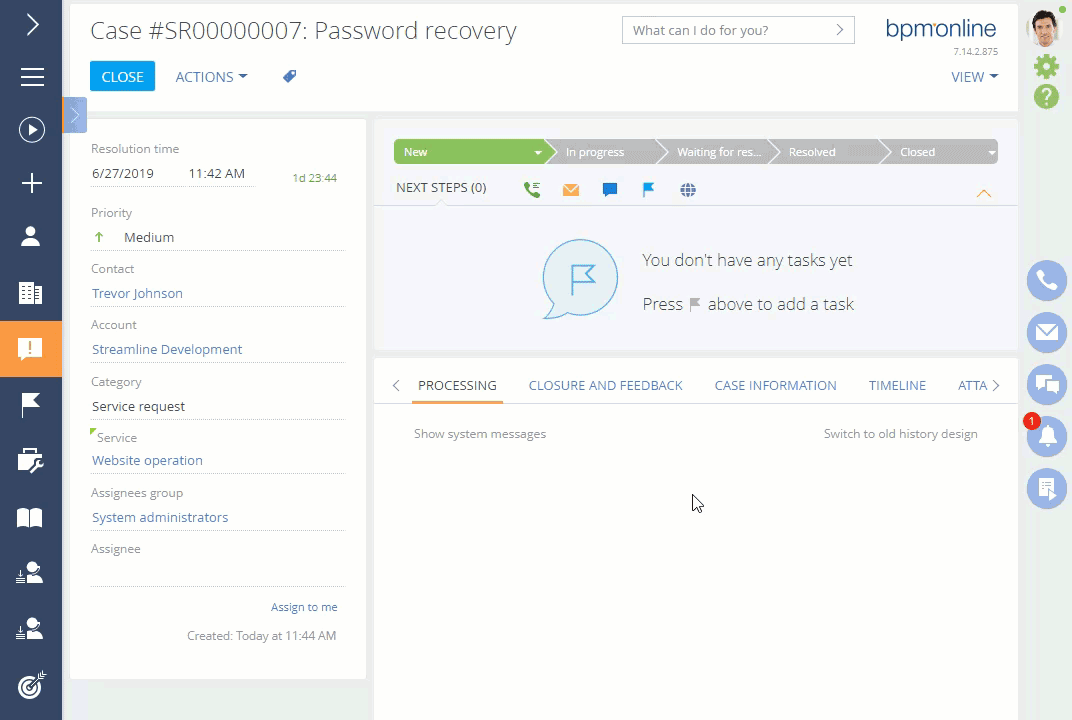Switch to the partially visible ATTA tab
Viewport: 1072px width, 720px height.
pos(972,386)
